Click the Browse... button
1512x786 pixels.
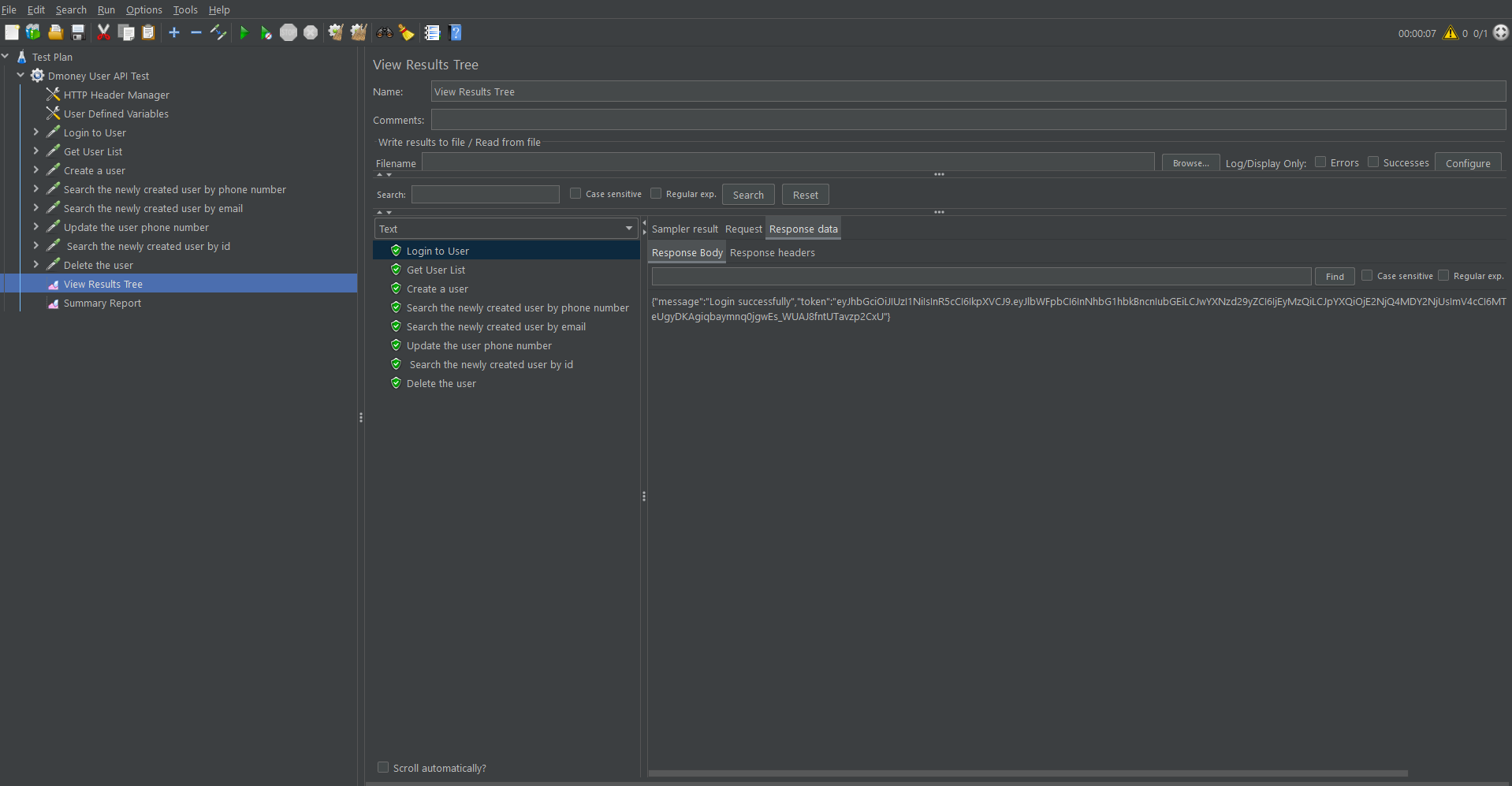[x=1190, y=163]
